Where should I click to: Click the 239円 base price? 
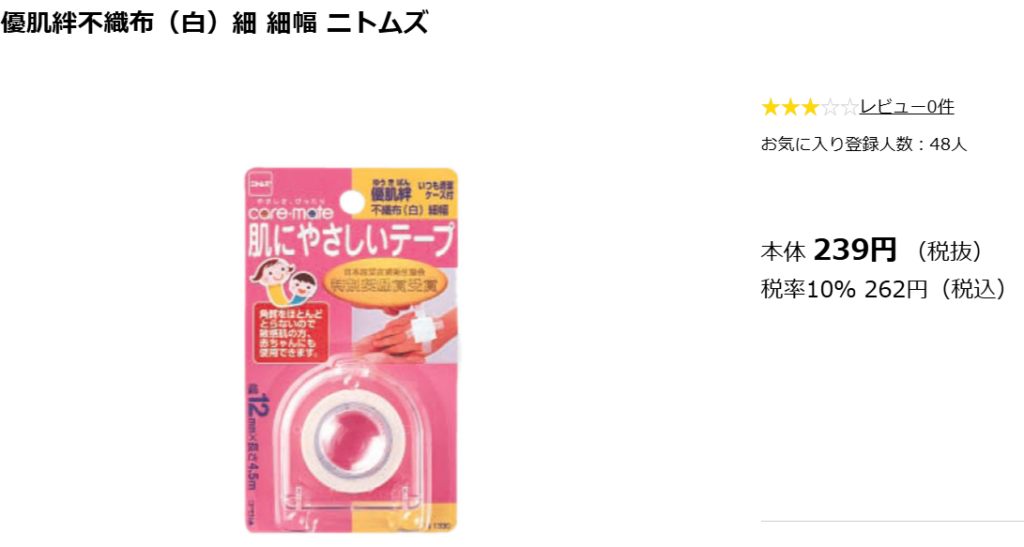pos(855,250)
